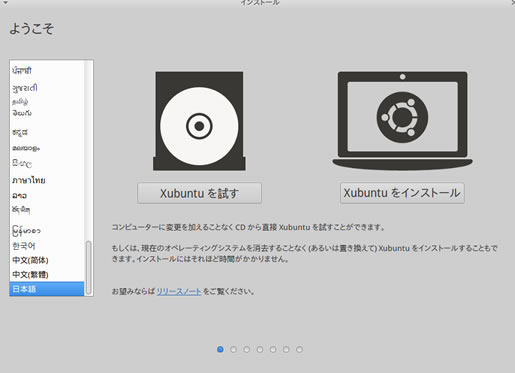Open the window menu arrow in titlebar
This screenshot has width=515, height=373.
pos(5,3)
